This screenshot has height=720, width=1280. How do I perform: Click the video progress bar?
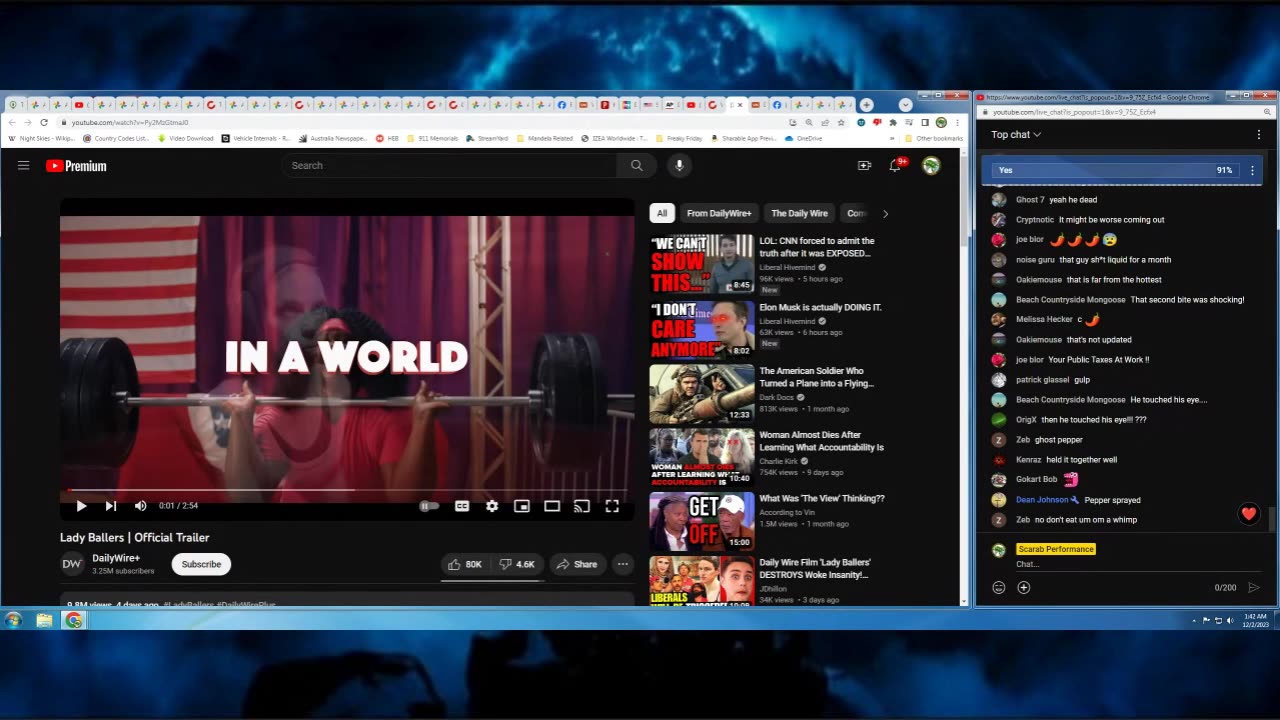pos(347,490)
